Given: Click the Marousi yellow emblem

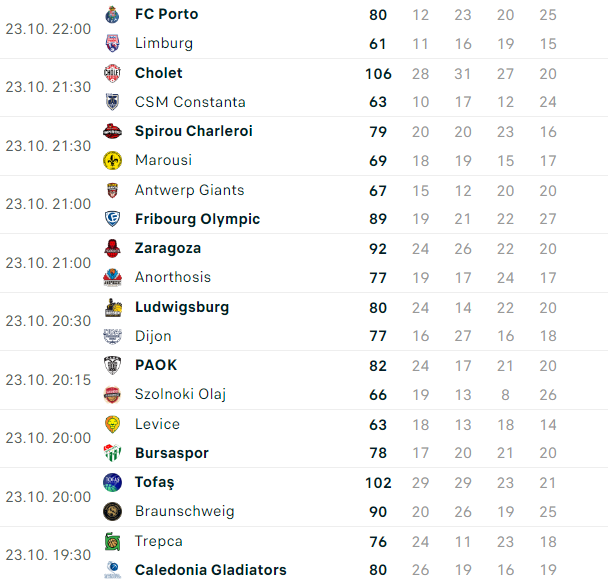Looking at the screenshot, I should pyautogui.click(x=112, y=161).
